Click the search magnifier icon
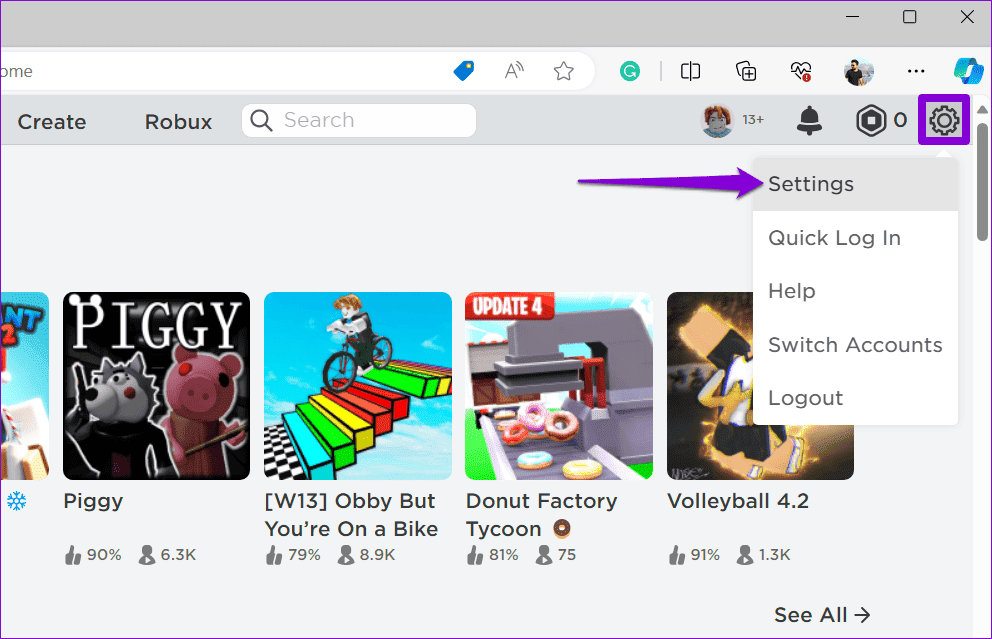 point(261,120)
